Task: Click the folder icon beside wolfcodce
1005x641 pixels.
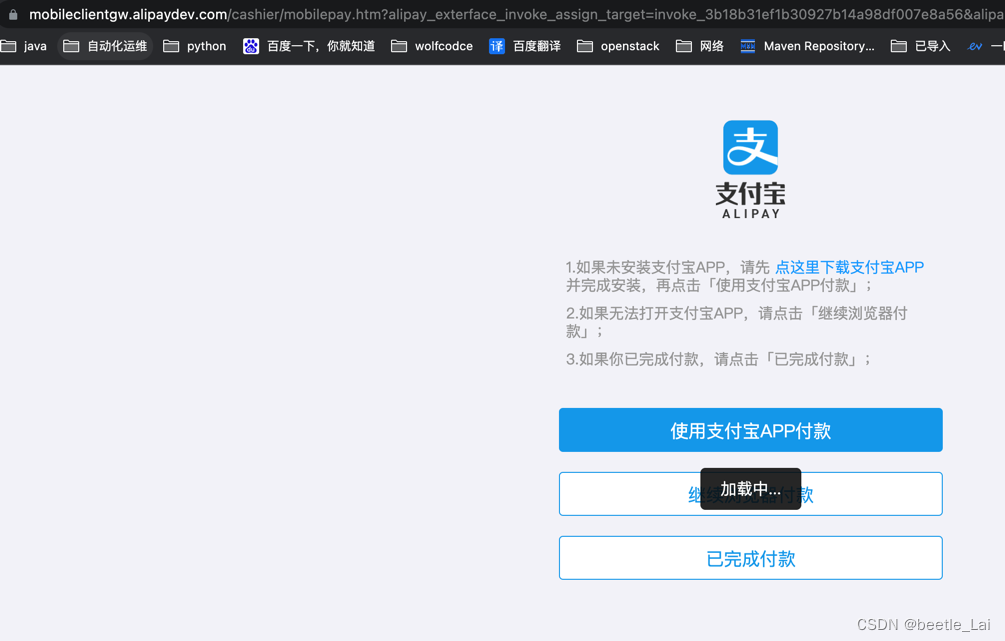Action: (x=399, y=46)
